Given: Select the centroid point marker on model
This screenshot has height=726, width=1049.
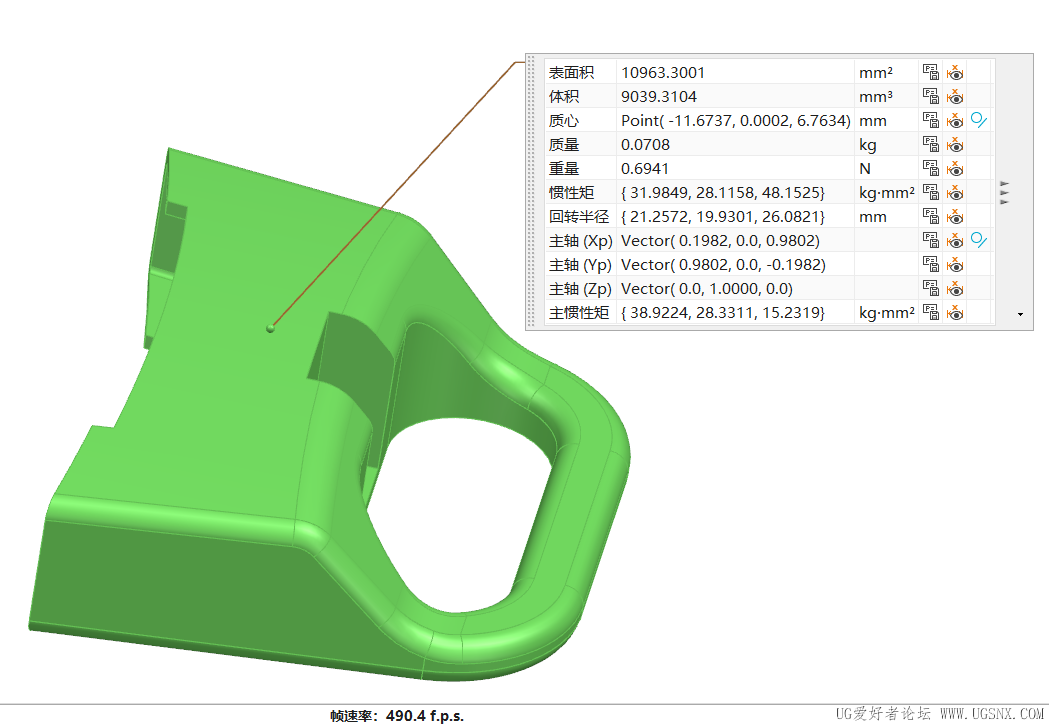Looking at the screenshot, I should tap(270, 328).
